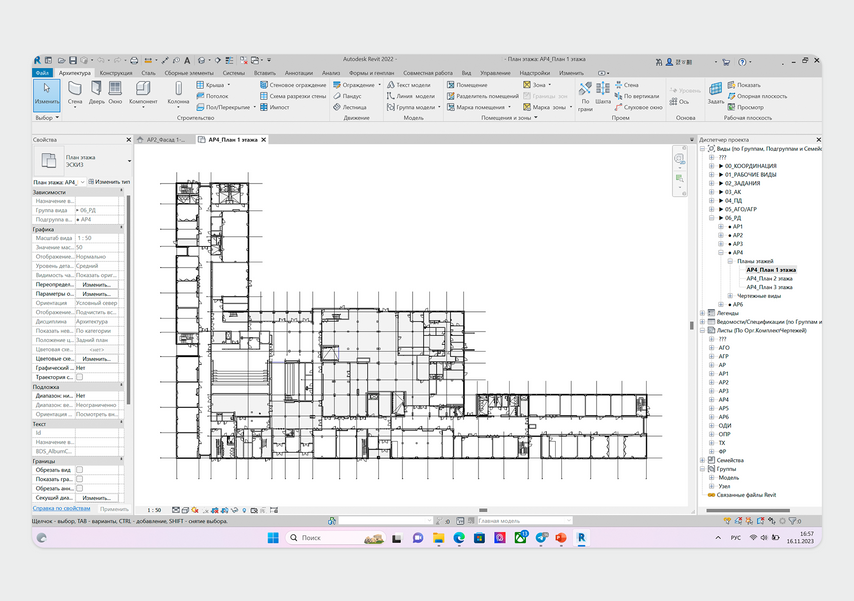Switch to the Аннотации ribbon tab
Image resolution: width=854 pixels, height=601 pixels.
tap(298, 72)
